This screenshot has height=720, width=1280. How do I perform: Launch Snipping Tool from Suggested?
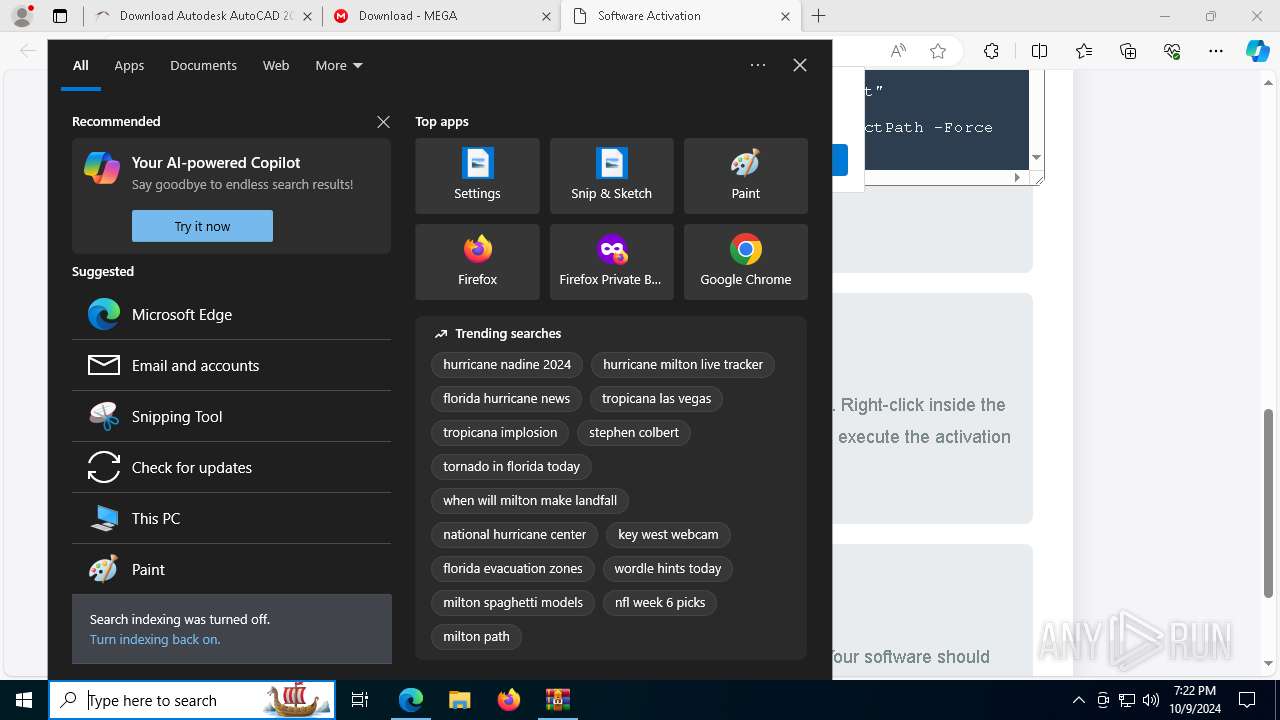coord(231,416)
